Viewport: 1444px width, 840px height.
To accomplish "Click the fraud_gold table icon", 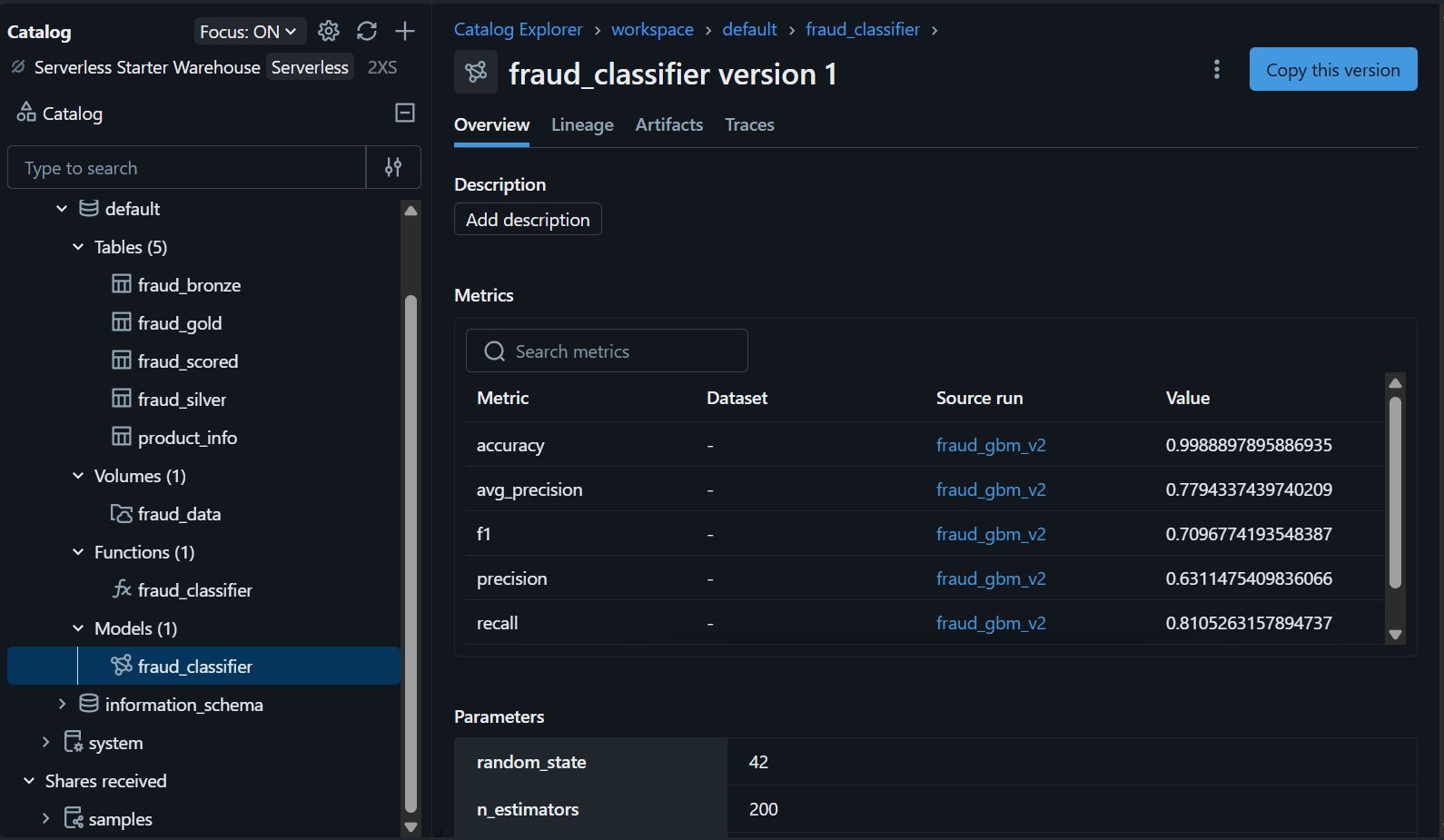I will (122, 322).
